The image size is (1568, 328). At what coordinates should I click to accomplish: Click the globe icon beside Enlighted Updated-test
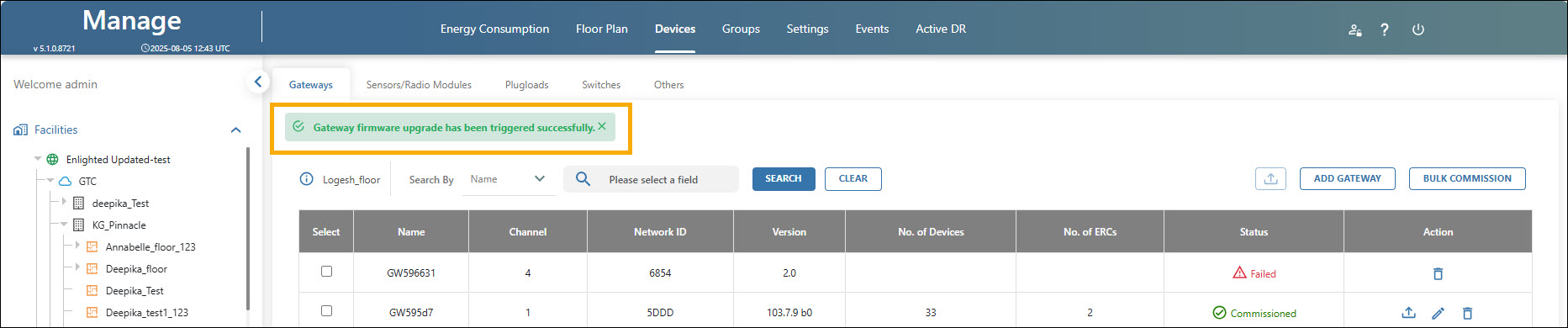pos(52,159)
